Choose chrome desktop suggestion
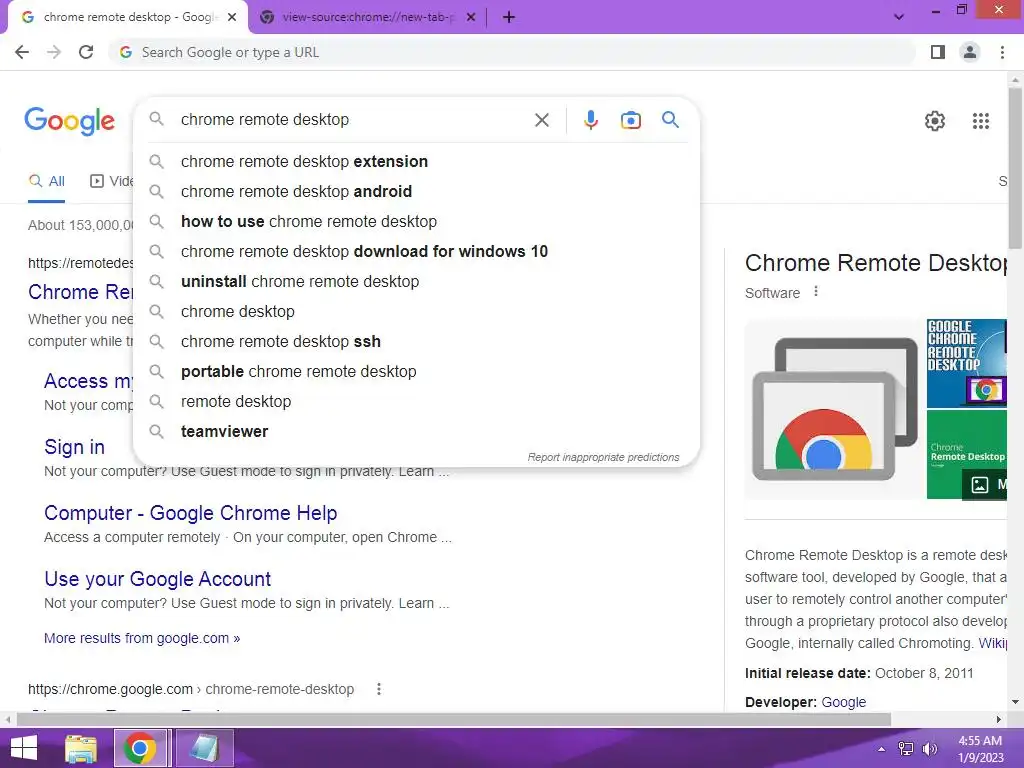The image size is (1024, 768). 416,312
